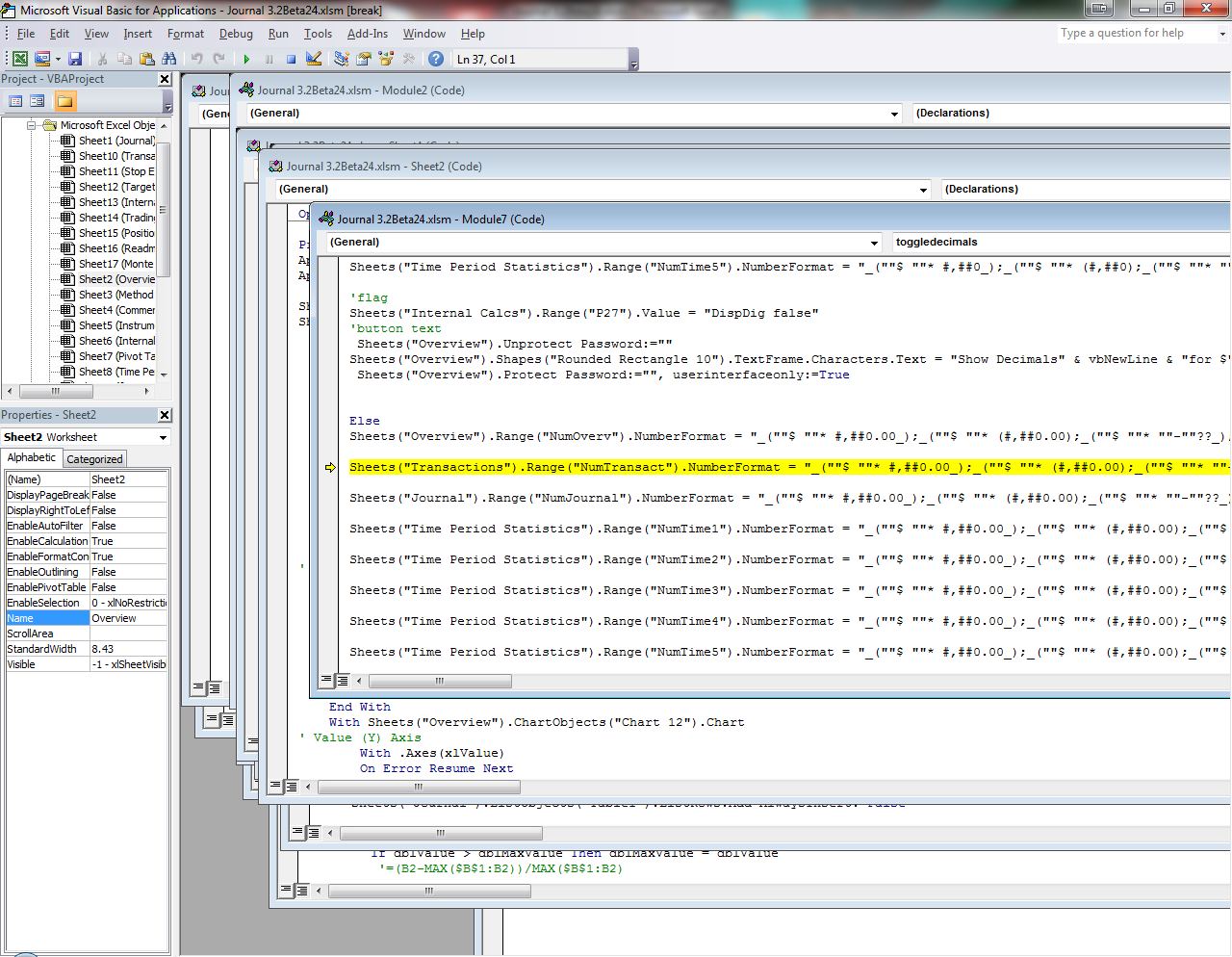Click the Module7 horizontal scrollbar thumb
1232x957 pixels.
click(439, 681)
